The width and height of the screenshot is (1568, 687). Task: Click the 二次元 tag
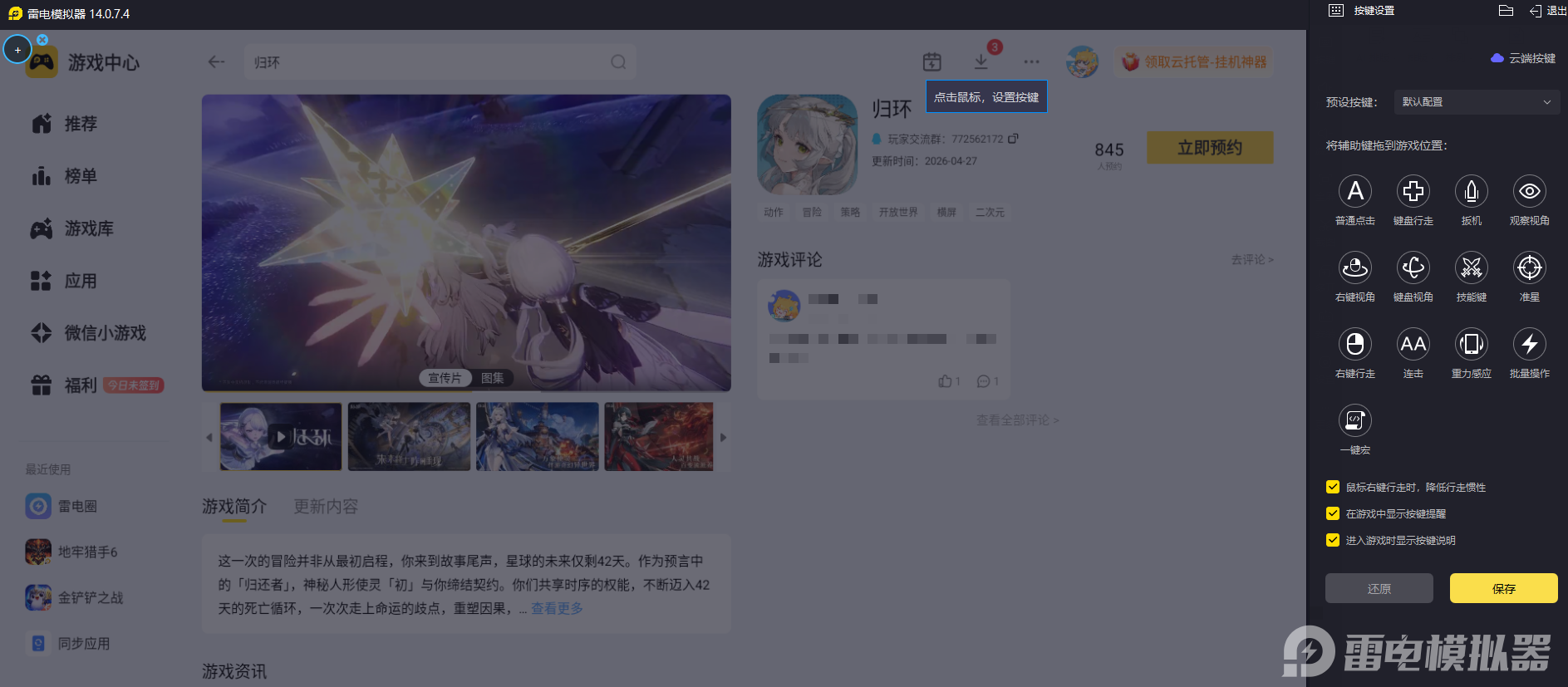click(990, 213)
